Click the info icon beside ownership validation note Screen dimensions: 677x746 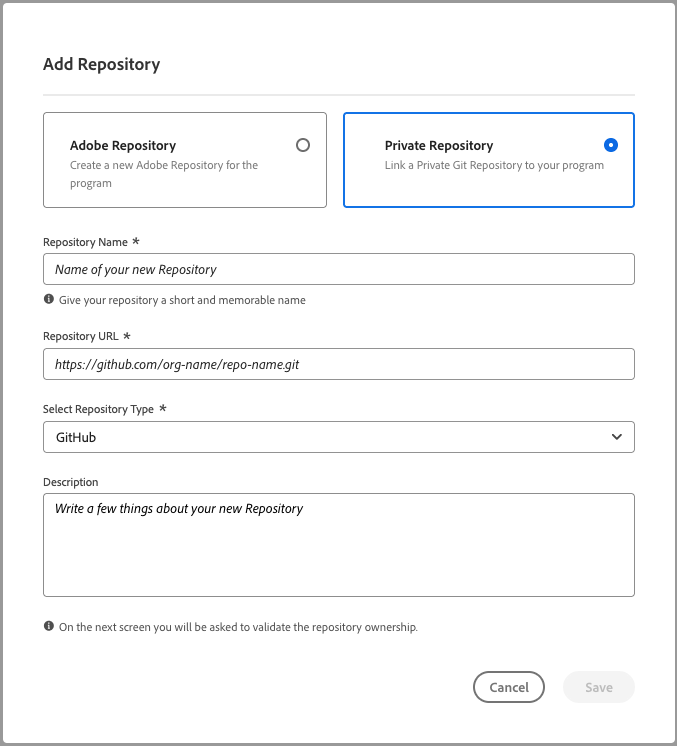click(49, 627)
